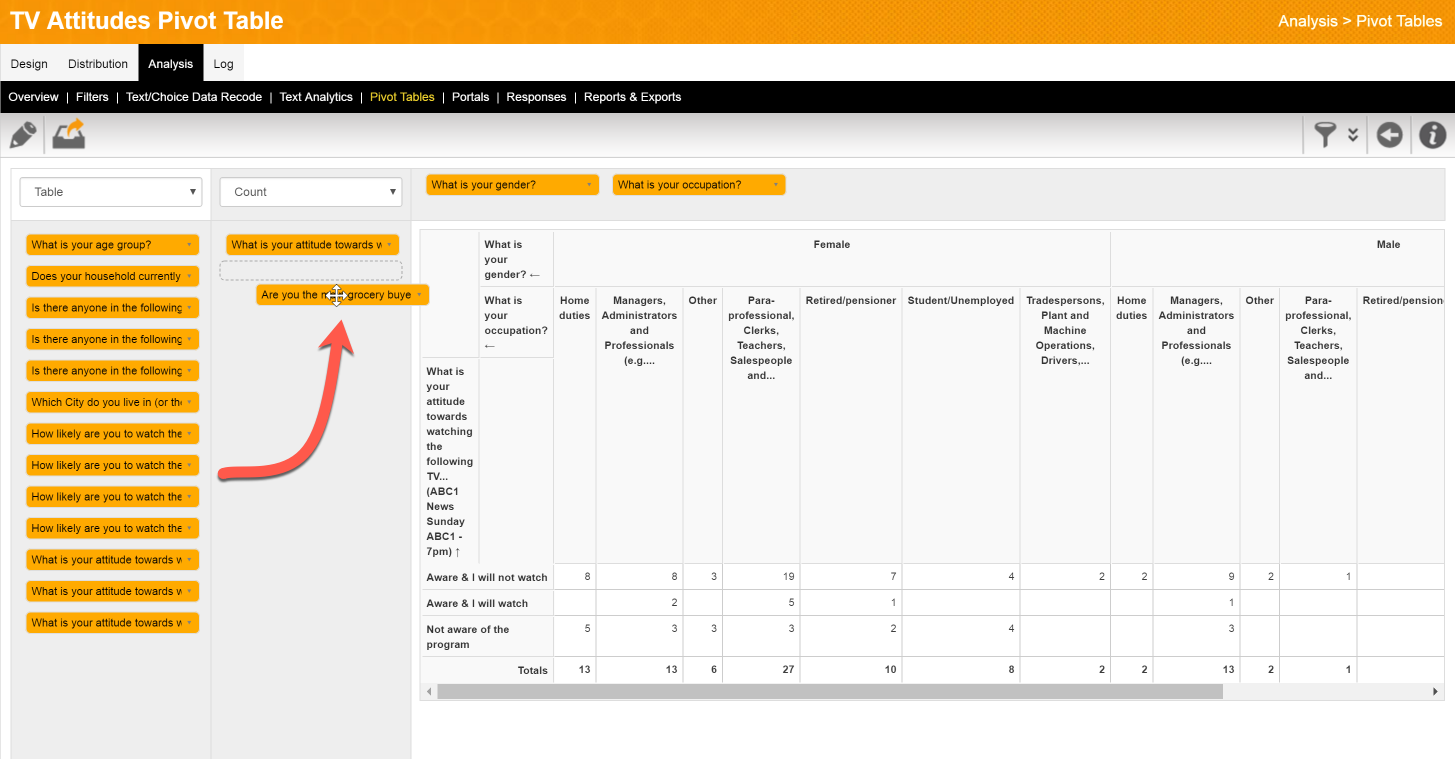Open the funnel filter icon
The height and width of the screenshot is (759, 1455).
[1325, 135]
